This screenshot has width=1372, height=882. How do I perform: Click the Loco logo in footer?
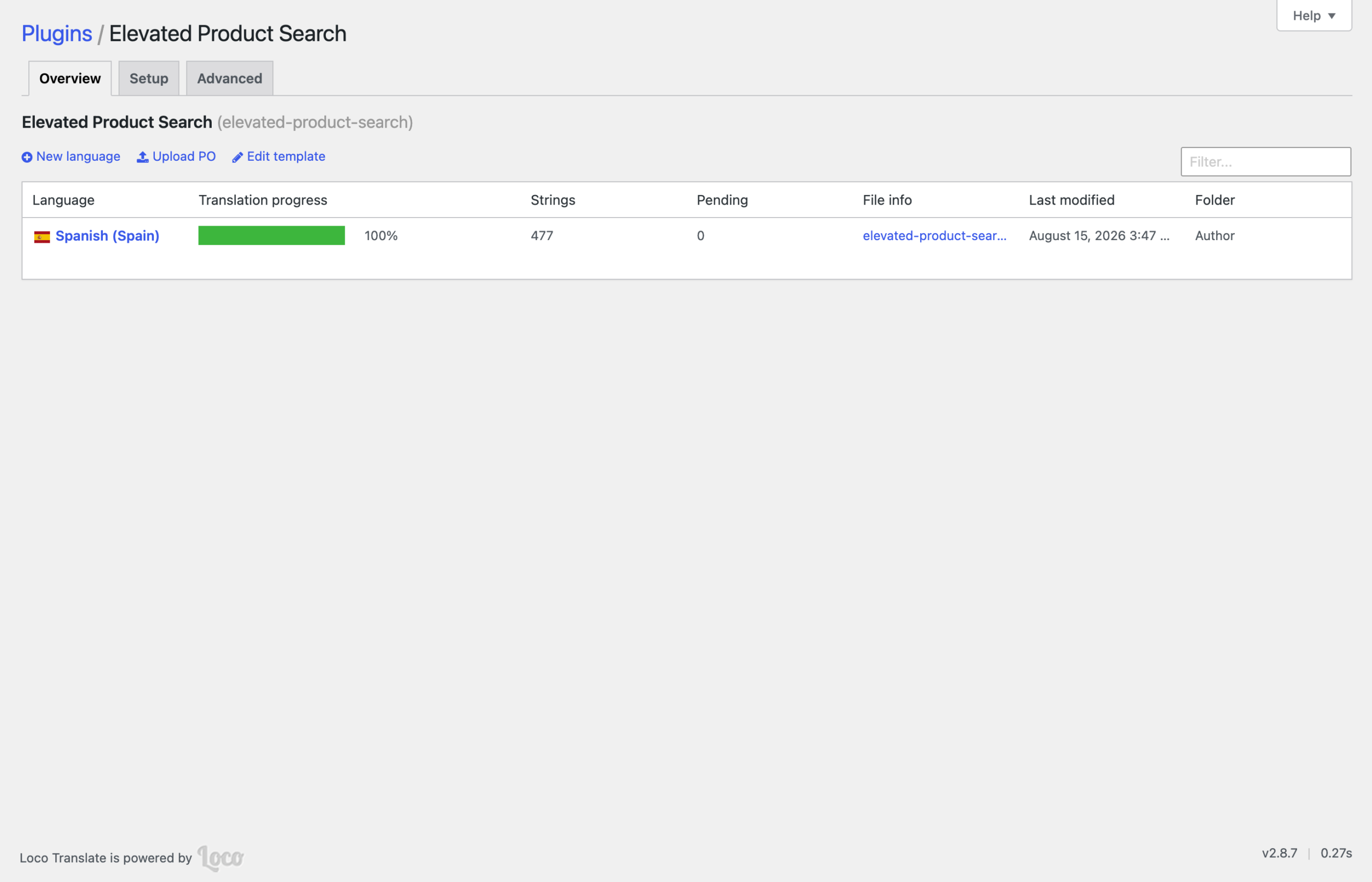tap(221, 858)
